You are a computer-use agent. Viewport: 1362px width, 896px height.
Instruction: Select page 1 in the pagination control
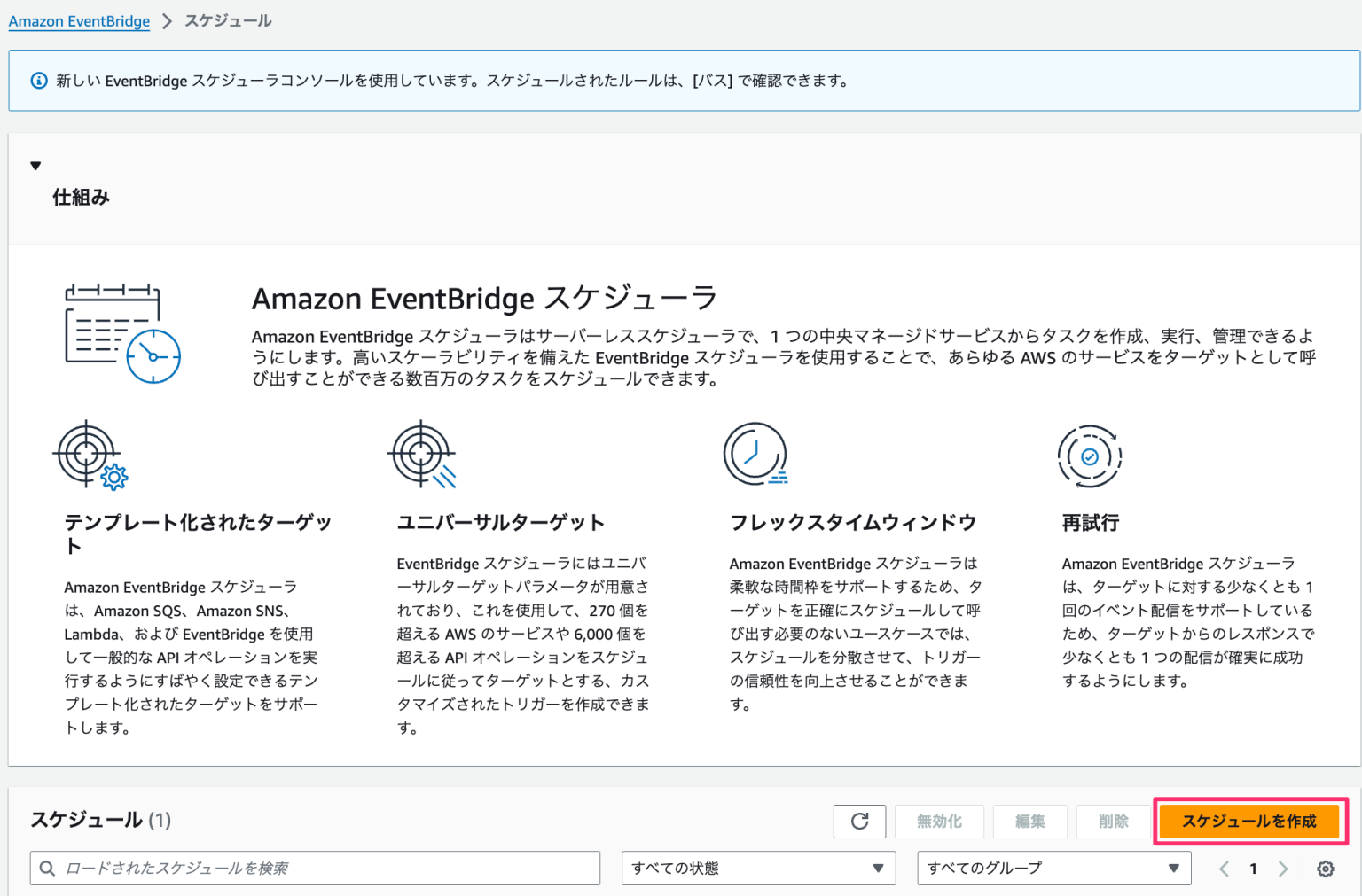point(1253,869)
